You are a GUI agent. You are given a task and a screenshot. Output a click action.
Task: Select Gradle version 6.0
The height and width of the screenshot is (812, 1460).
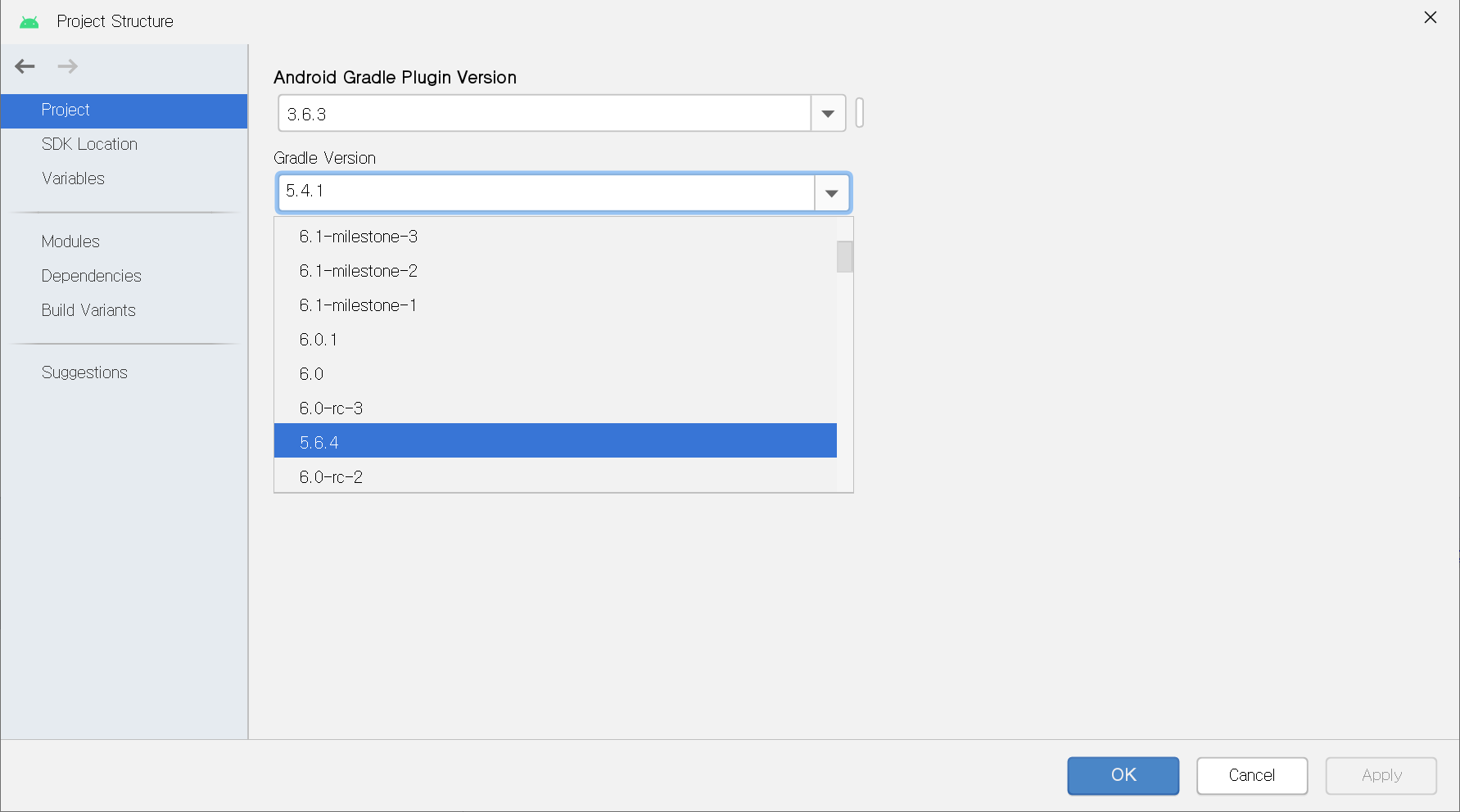(555, 374)
